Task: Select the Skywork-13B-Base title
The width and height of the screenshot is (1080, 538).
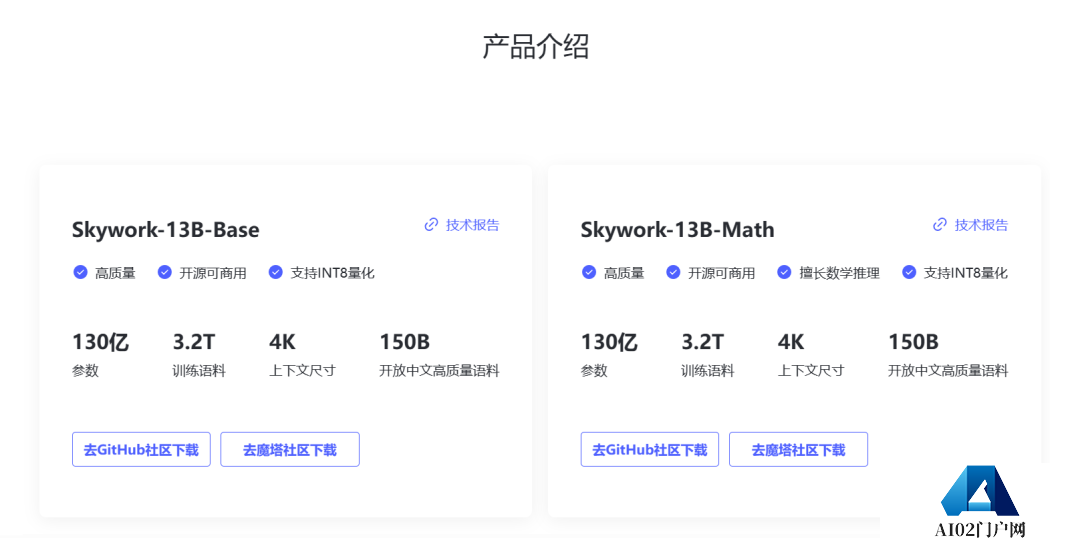Action: [166, 229]
